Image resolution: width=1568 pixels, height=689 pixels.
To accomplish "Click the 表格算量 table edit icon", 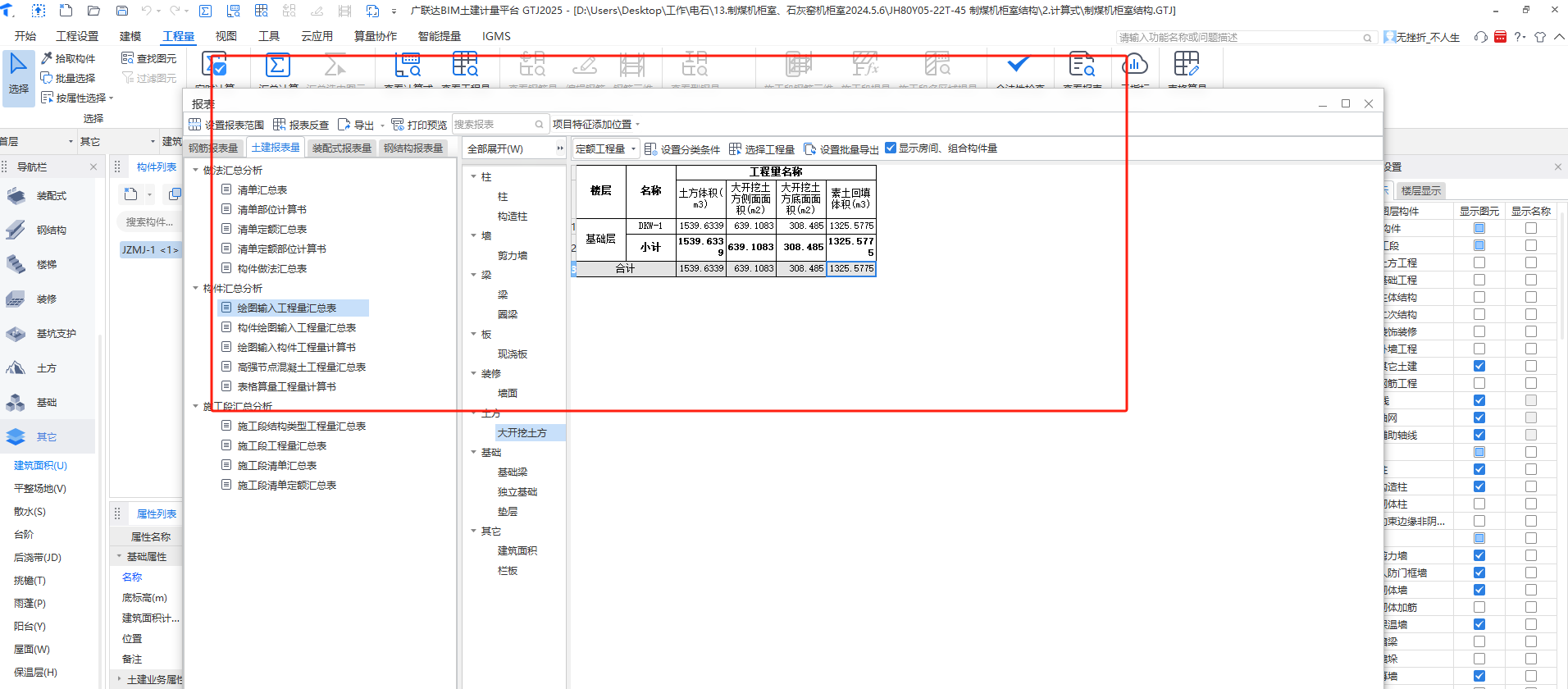I will (1186, 65).
